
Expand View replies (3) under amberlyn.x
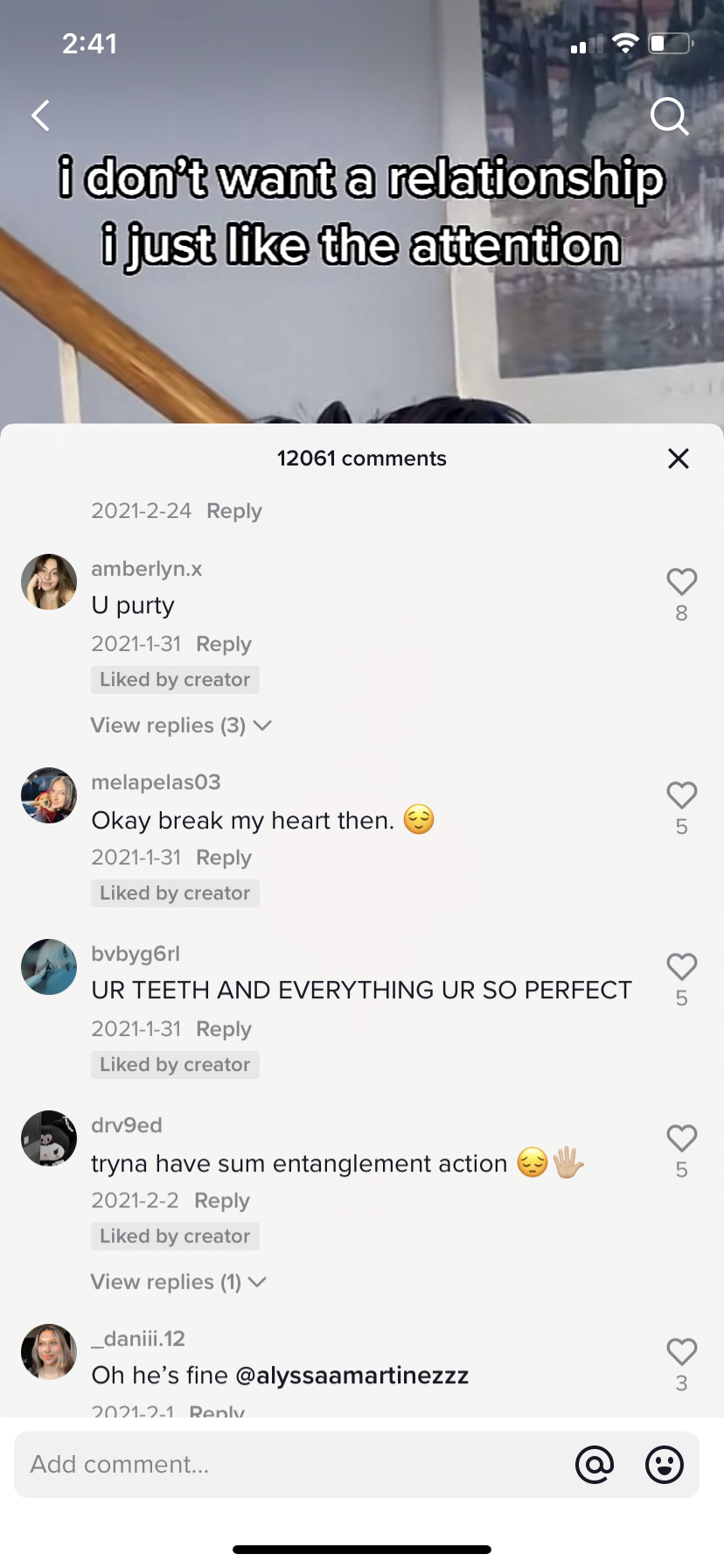tap(181, 725)
